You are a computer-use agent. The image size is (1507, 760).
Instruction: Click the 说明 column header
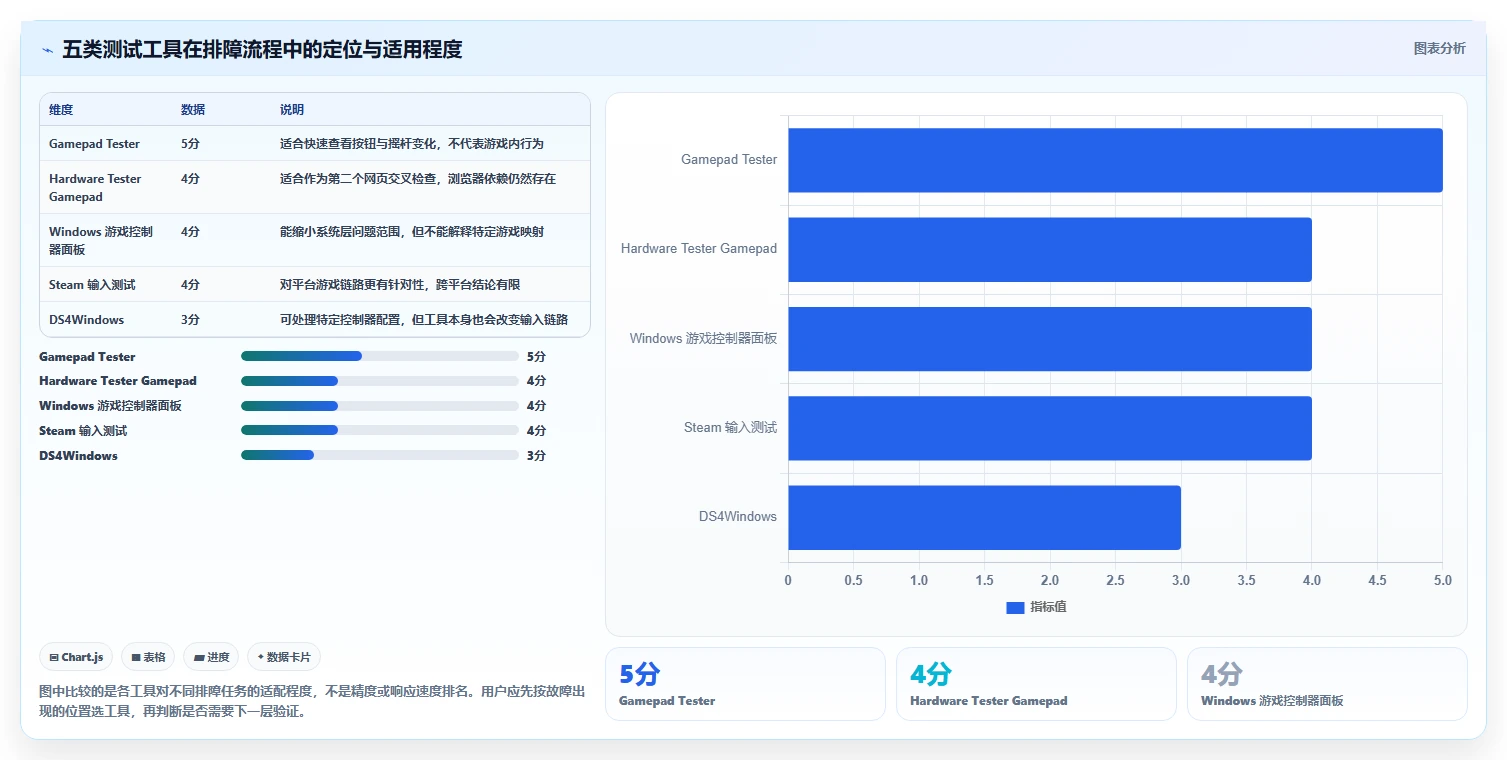(292, 110)
